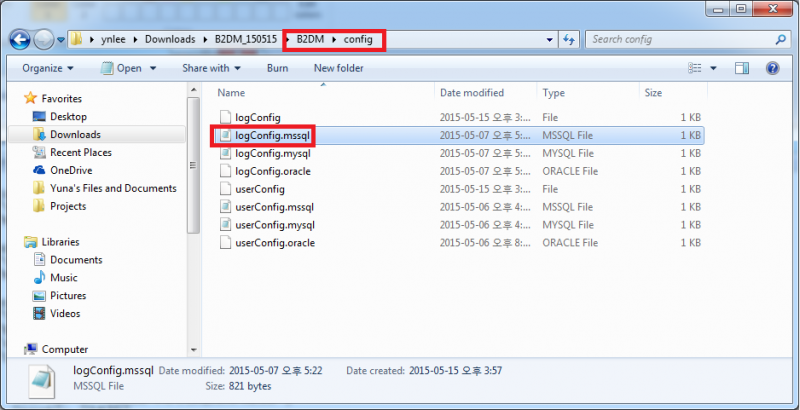Click the New folder button
The image size is (800, 410).
coord(338,68)
